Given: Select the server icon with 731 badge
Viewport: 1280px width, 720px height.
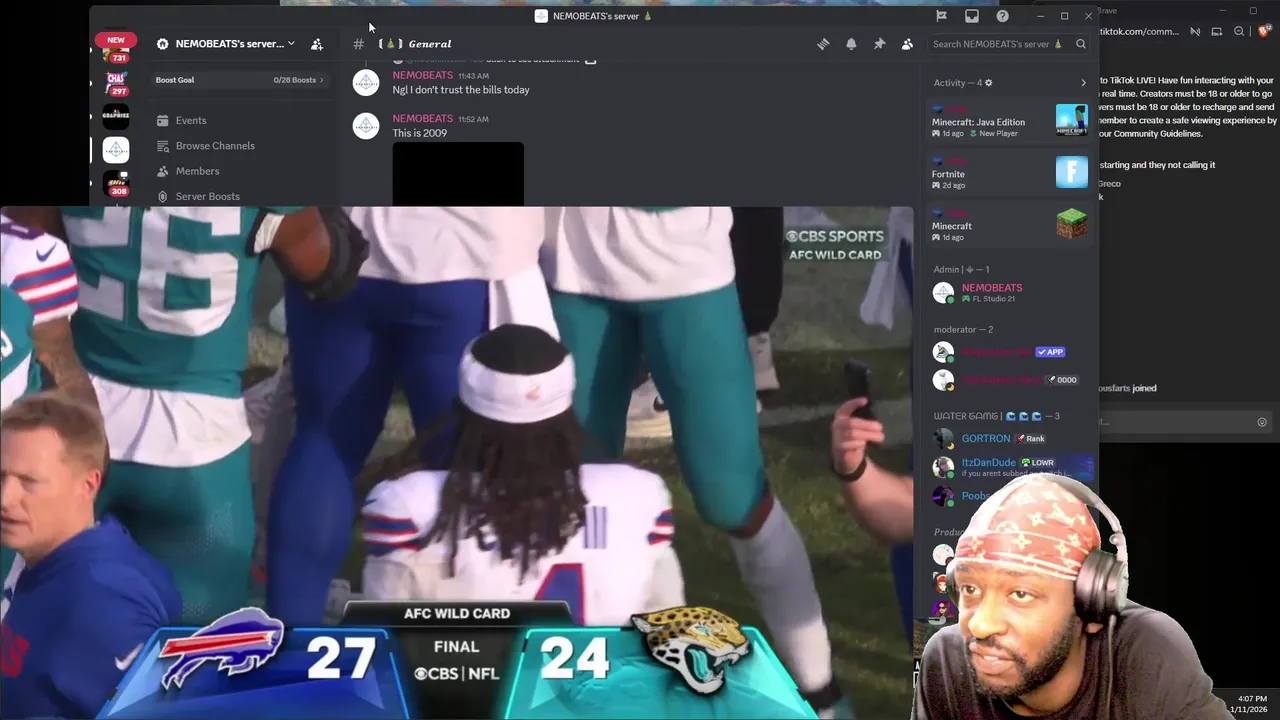Looking at the screenshot, I should click(x=116, y=52).
